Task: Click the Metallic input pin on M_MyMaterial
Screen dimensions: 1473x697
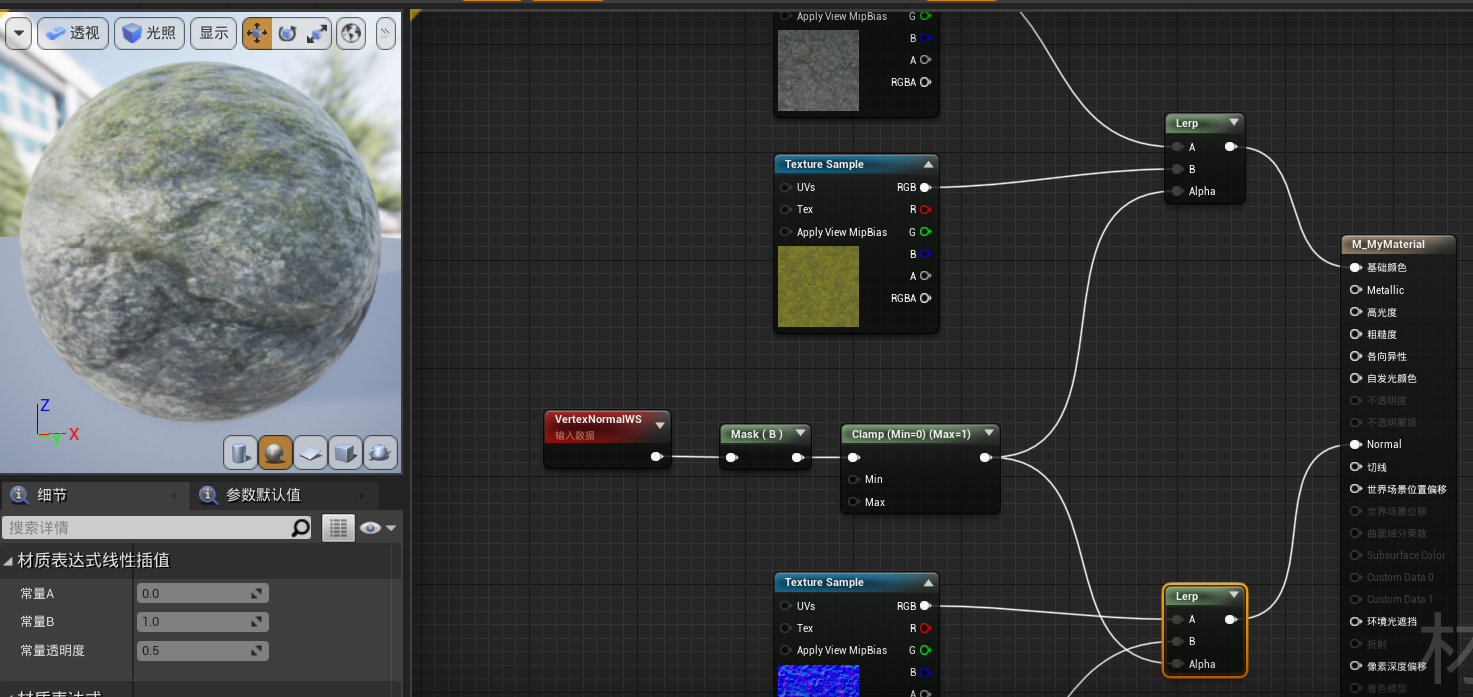Action: (x=1355, y=290)
